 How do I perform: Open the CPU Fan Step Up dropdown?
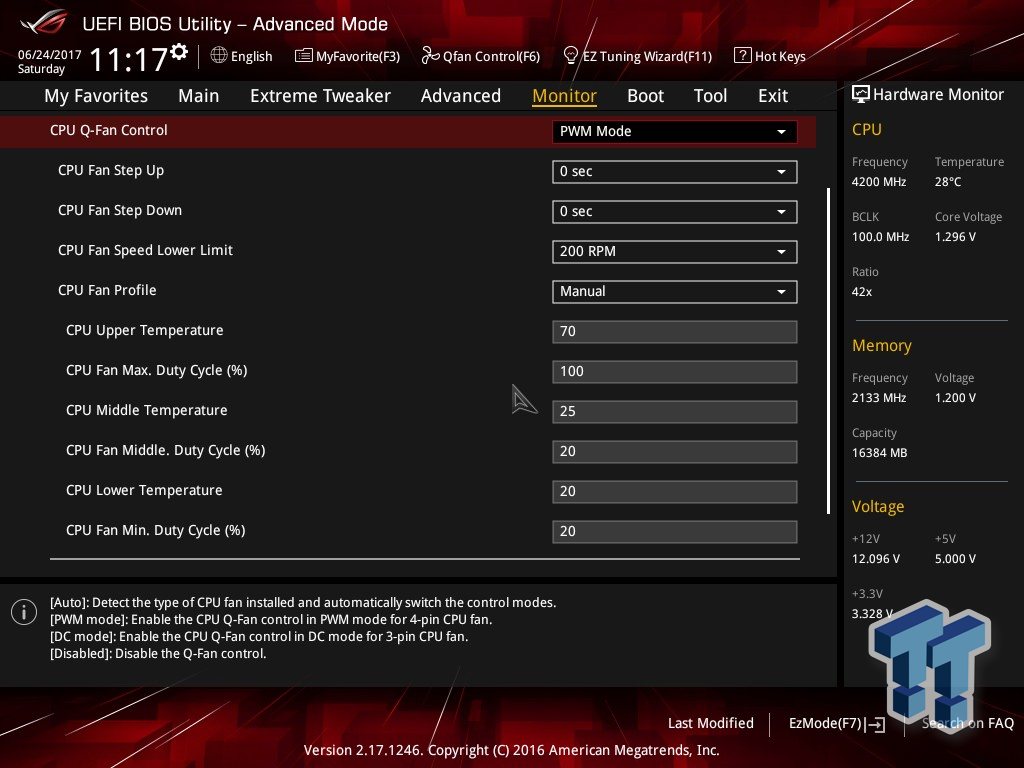point(675,172)
